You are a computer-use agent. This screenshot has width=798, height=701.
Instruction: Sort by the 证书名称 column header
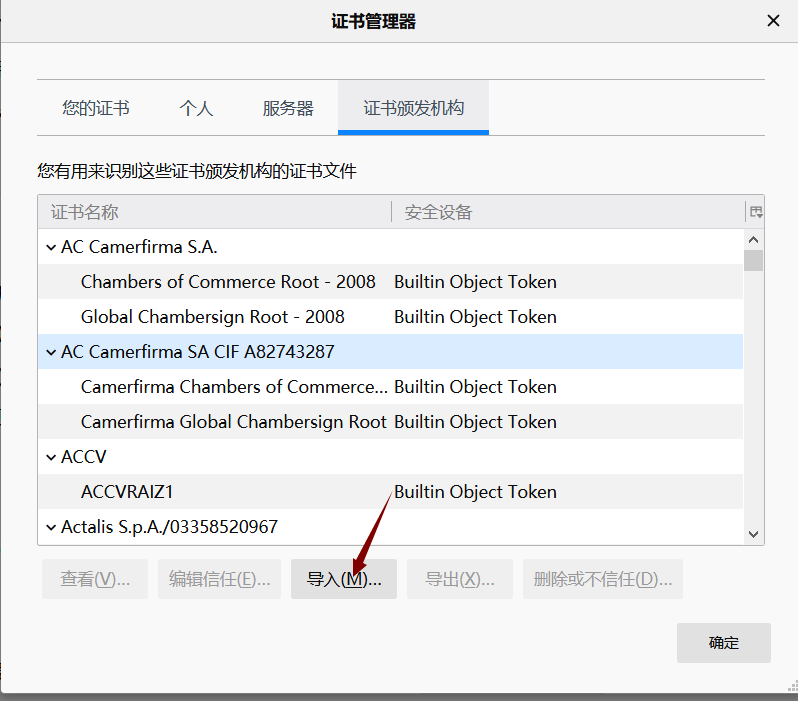[x=214, y=212]
